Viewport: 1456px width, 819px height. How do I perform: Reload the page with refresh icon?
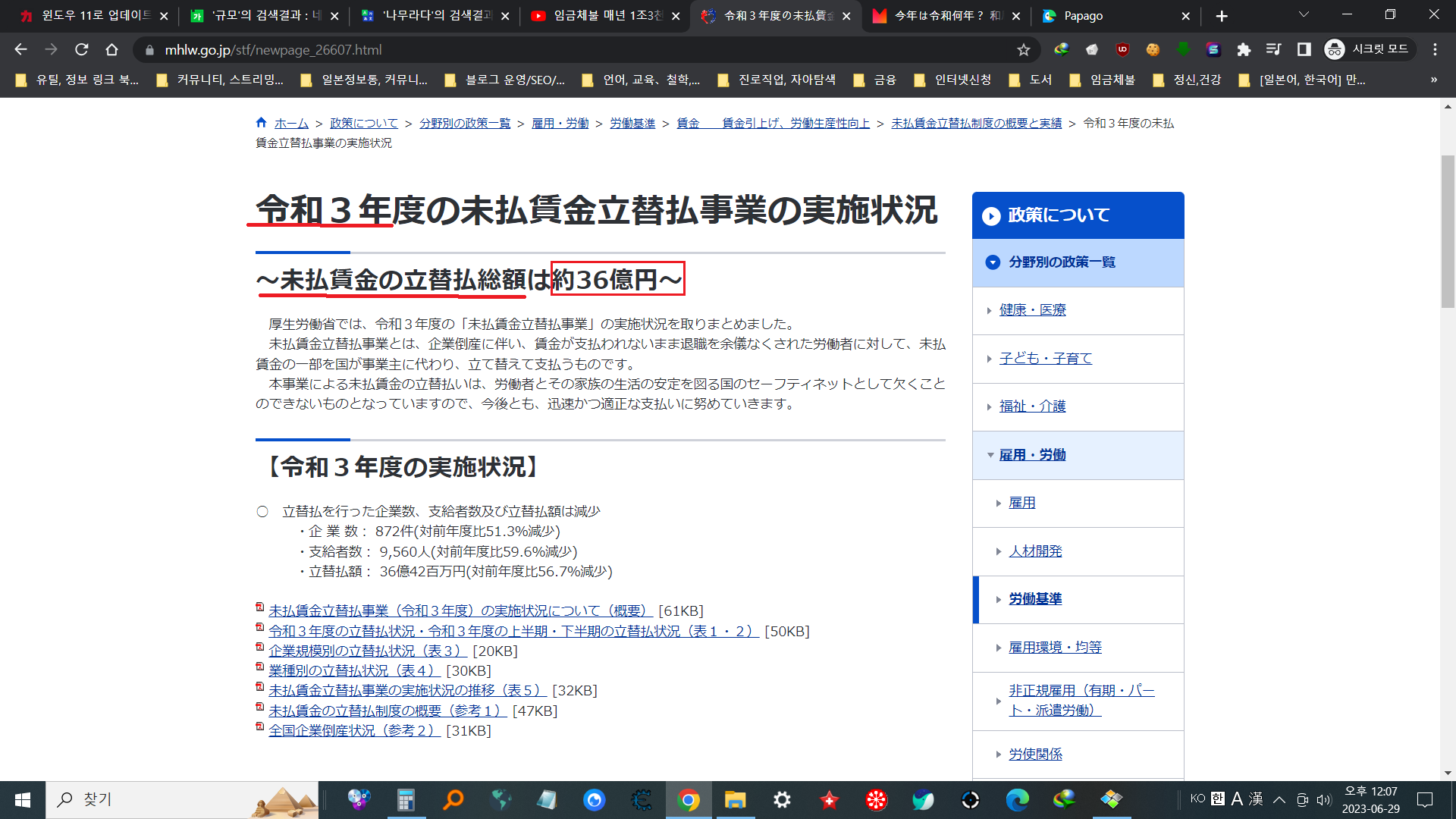click(x=81, y=50)
